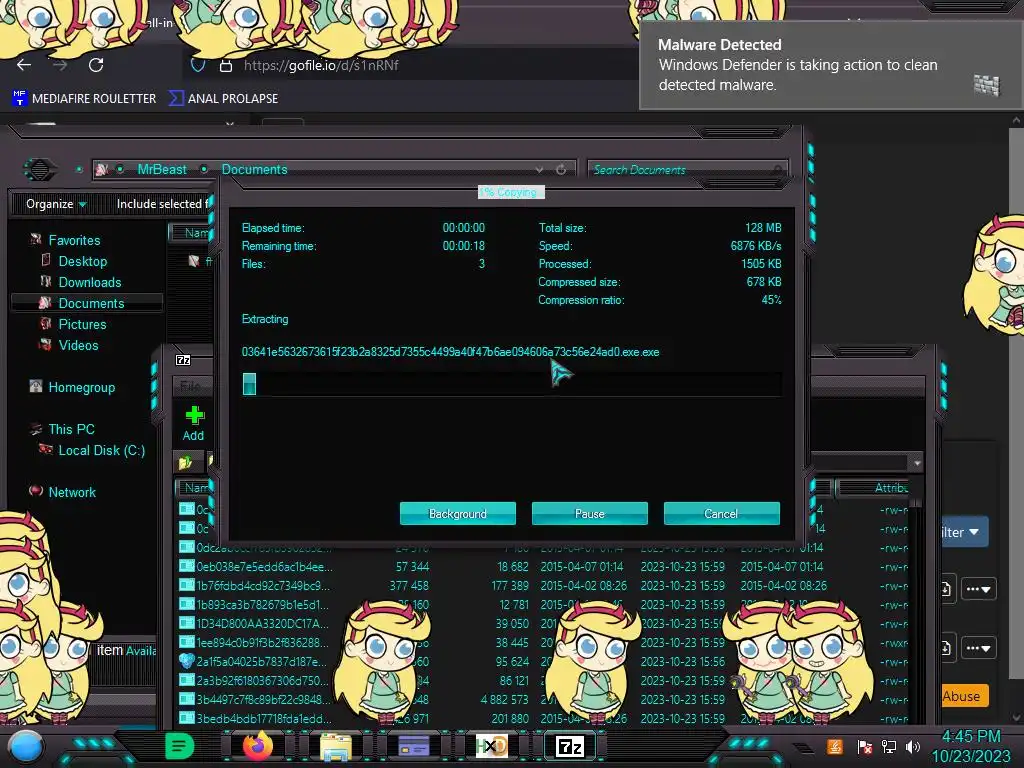The height and width of the screenshot is (768, 1024).
Task: Open the taskbar clock showing 4:45 PM
Action: click(970, 746)
